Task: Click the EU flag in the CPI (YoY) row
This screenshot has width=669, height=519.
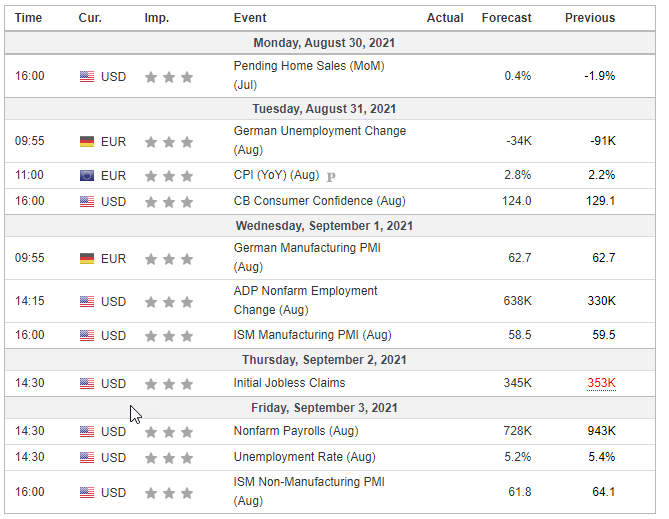Action: 87,176
